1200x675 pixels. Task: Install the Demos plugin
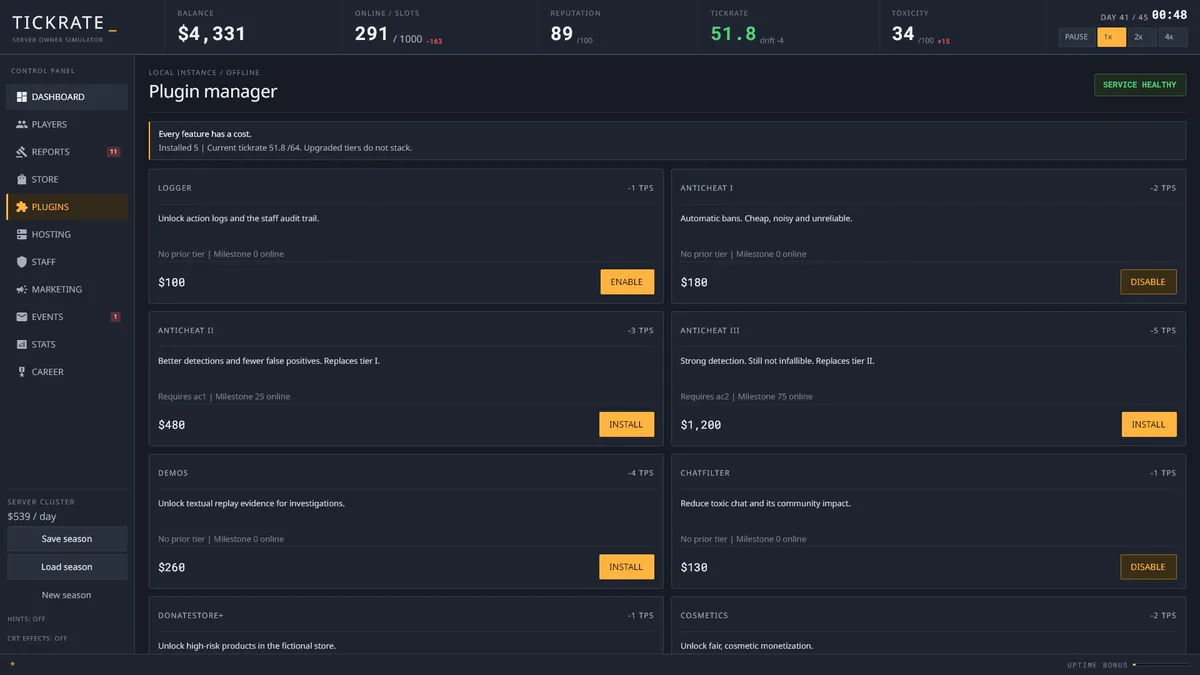click(x=627, y=567)
